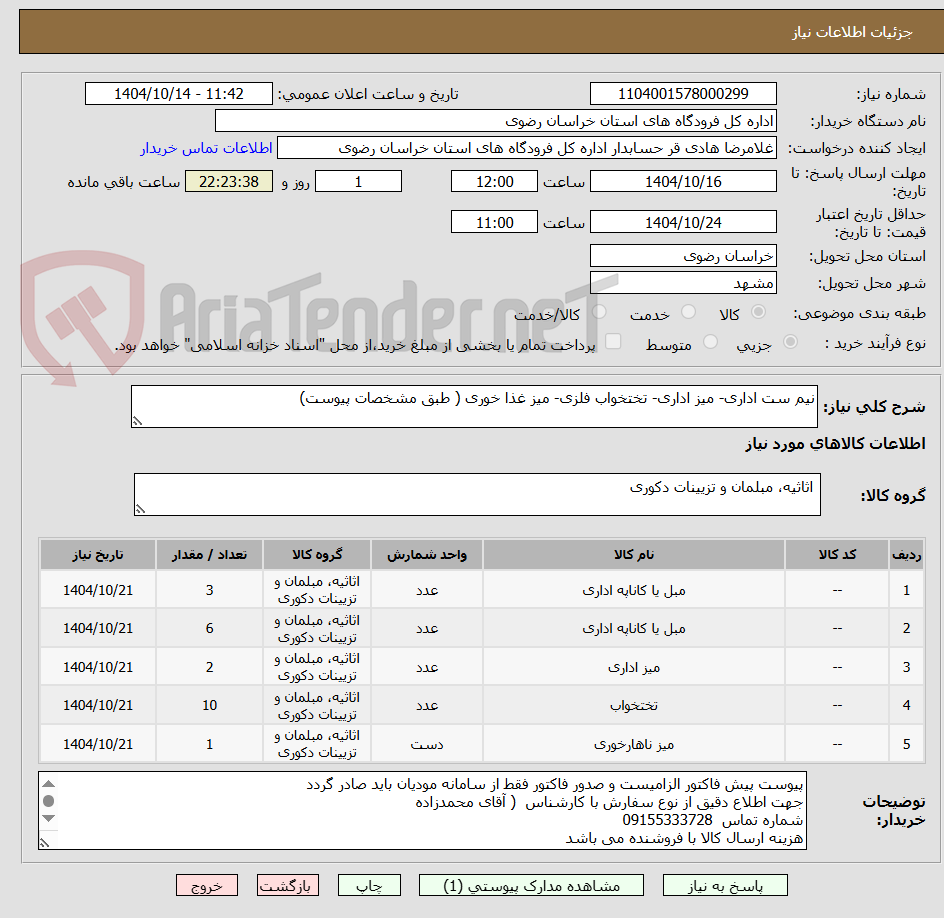Image resolution: width=944 pixels, height=918 pixels.
Task: Click resize grip of گروه کالا box
Action: click(140, 509)
